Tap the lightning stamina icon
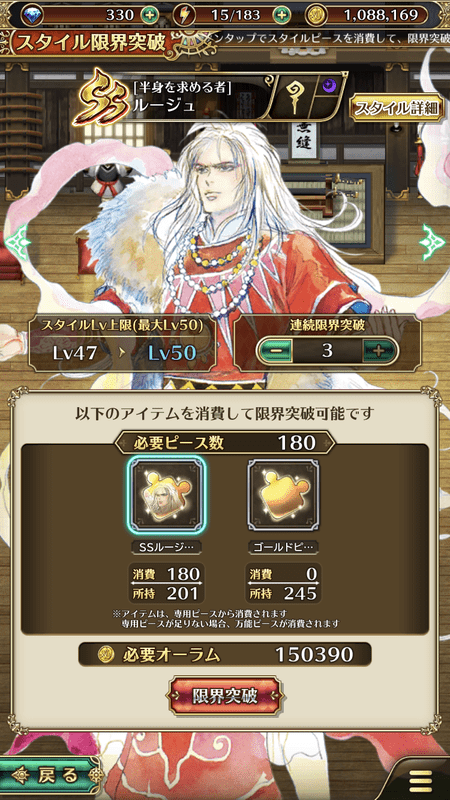The image size is (450, 800). pos(184,15)
